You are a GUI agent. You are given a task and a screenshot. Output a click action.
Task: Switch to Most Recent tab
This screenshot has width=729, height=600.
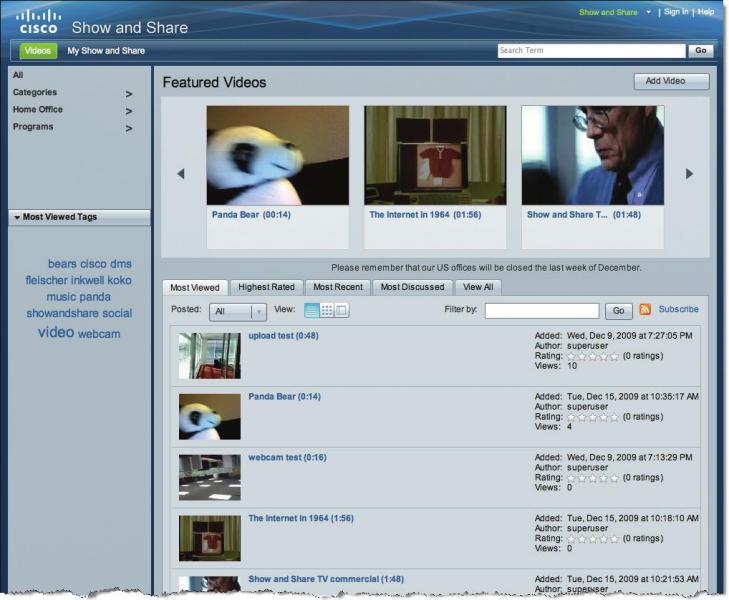click(x=338, y=287)
